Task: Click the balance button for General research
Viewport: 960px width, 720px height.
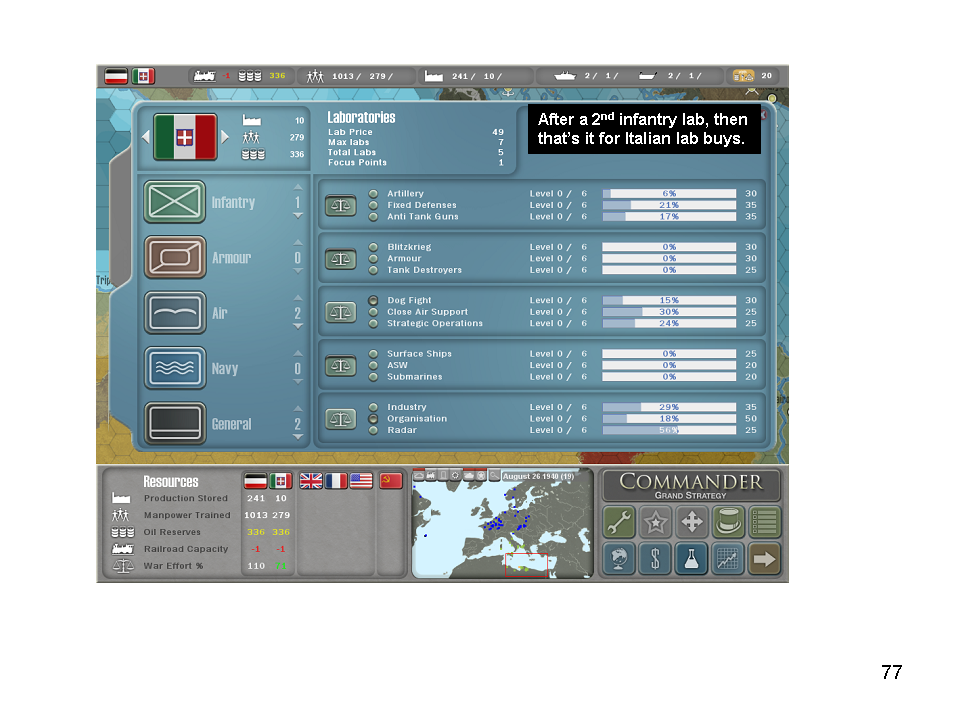Action: click(x=341, y=419)
